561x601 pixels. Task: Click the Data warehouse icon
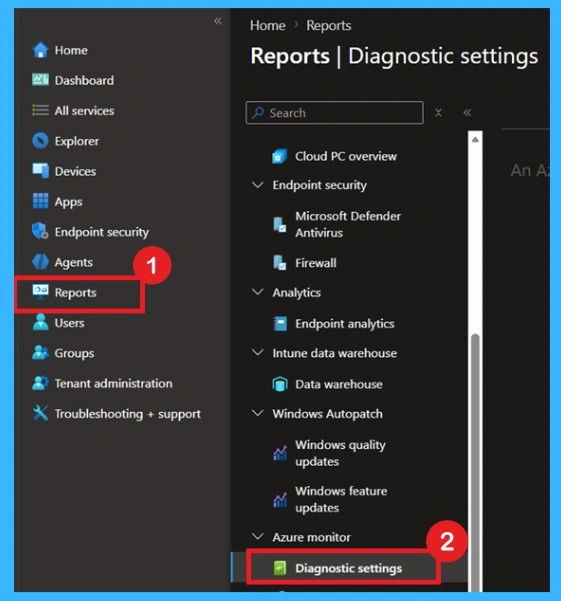tap(280, 384)
